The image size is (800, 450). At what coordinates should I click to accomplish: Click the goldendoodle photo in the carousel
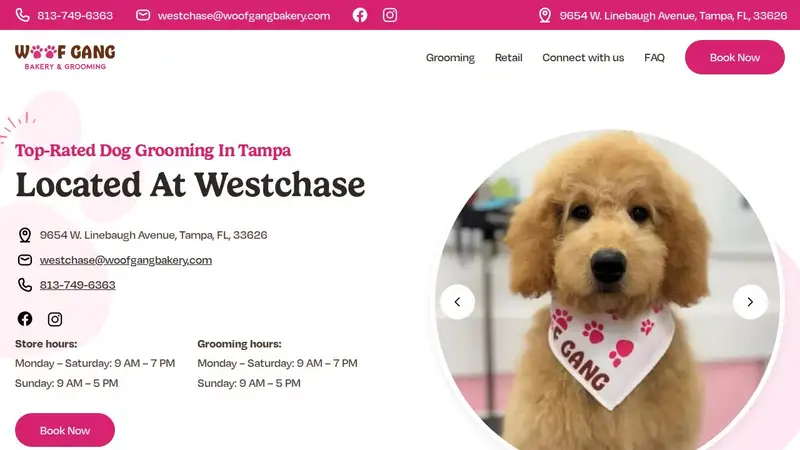coord(607,291)
